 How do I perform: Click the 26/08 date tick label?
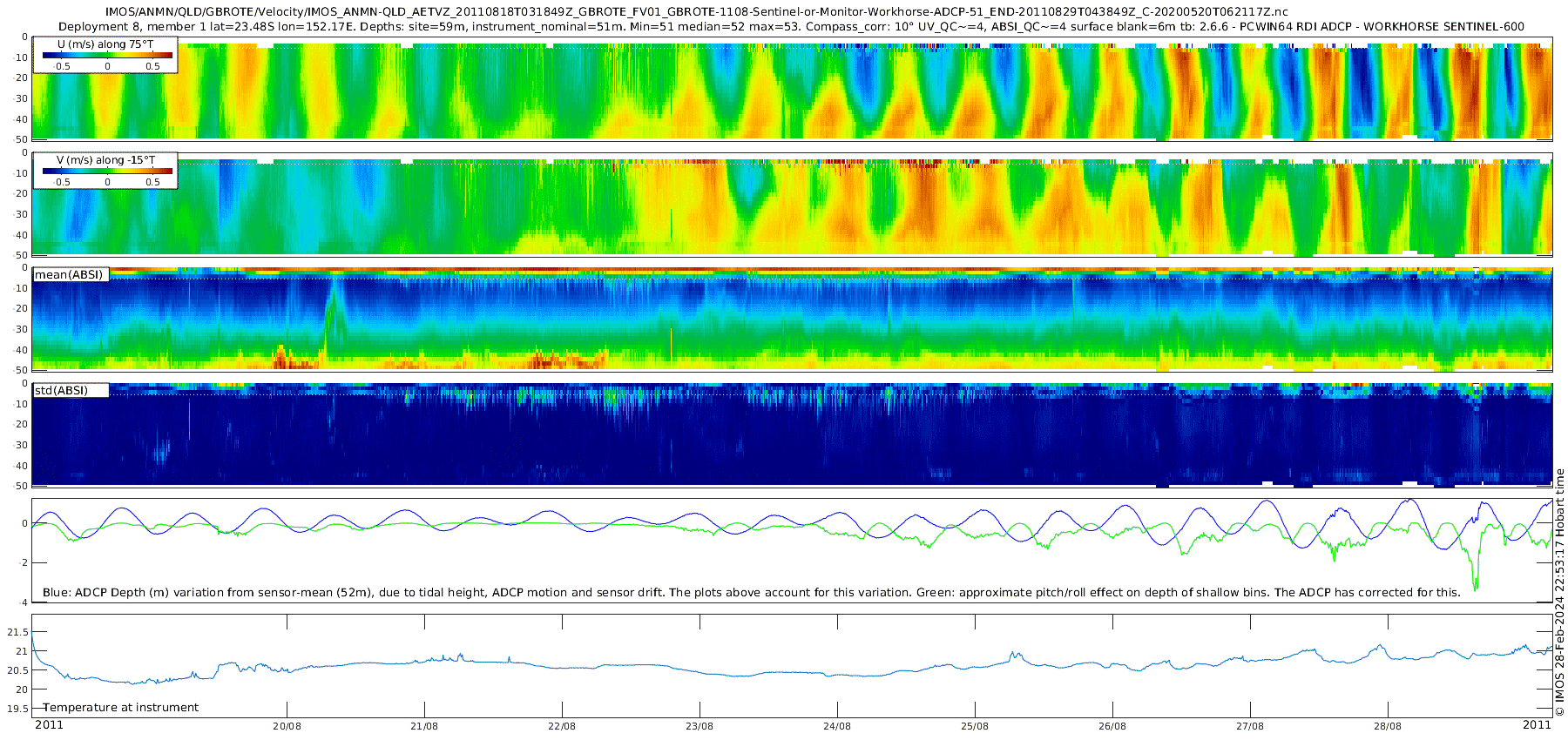(x=1112, y=726)
